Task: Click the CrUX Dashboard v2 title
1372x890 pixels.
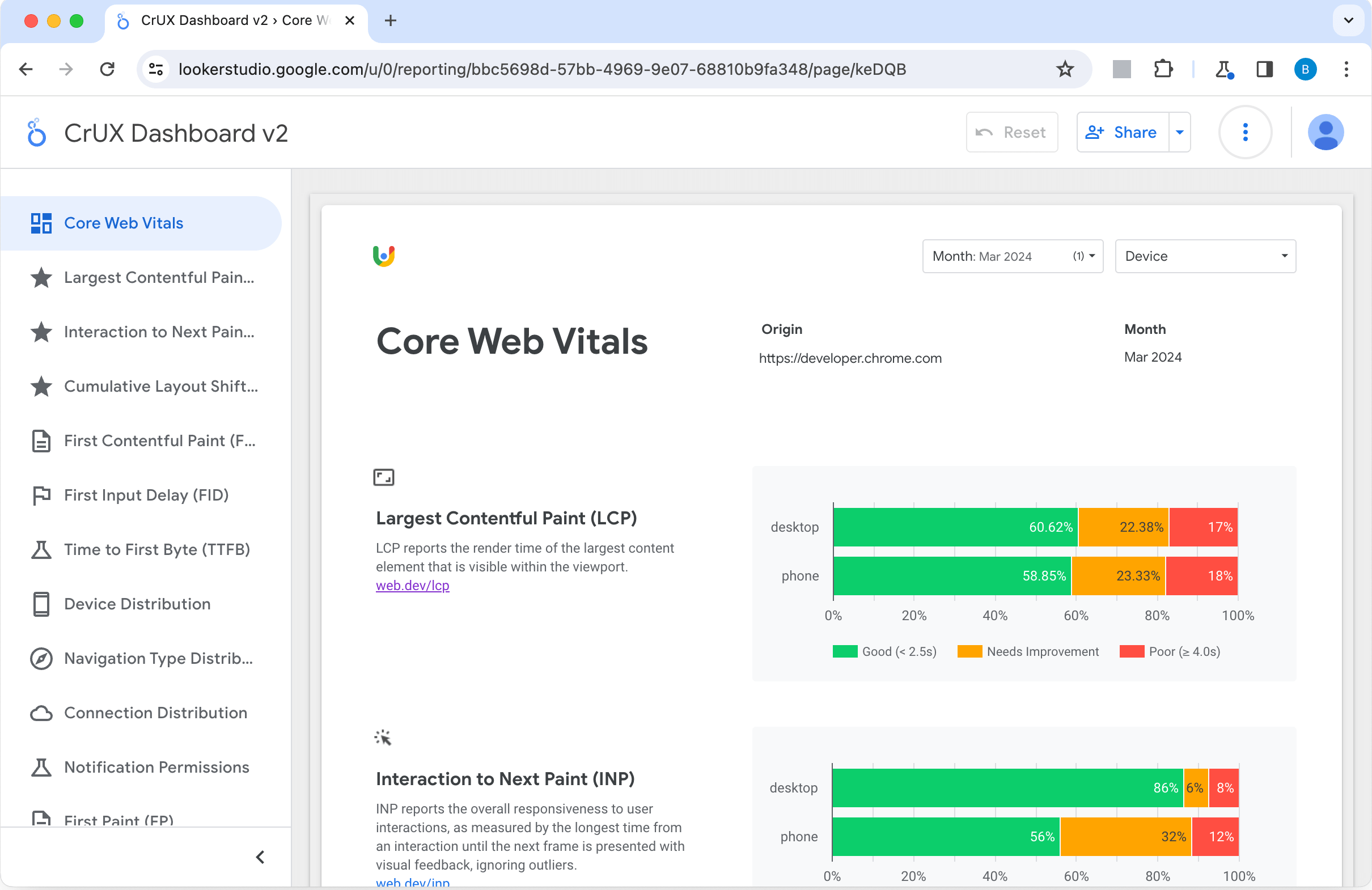Action: pos(176,133)
